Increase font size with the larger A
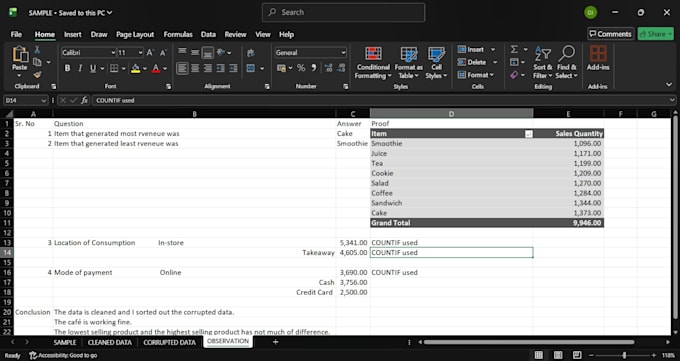 click(x=150, y=53)
